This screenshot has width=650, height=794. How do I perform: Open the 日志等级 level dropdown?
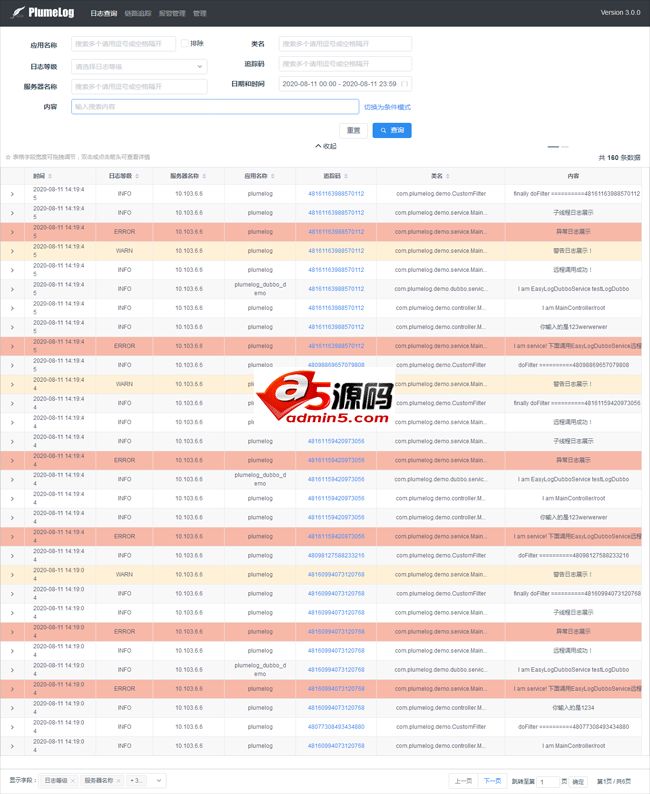coord(139,66)
